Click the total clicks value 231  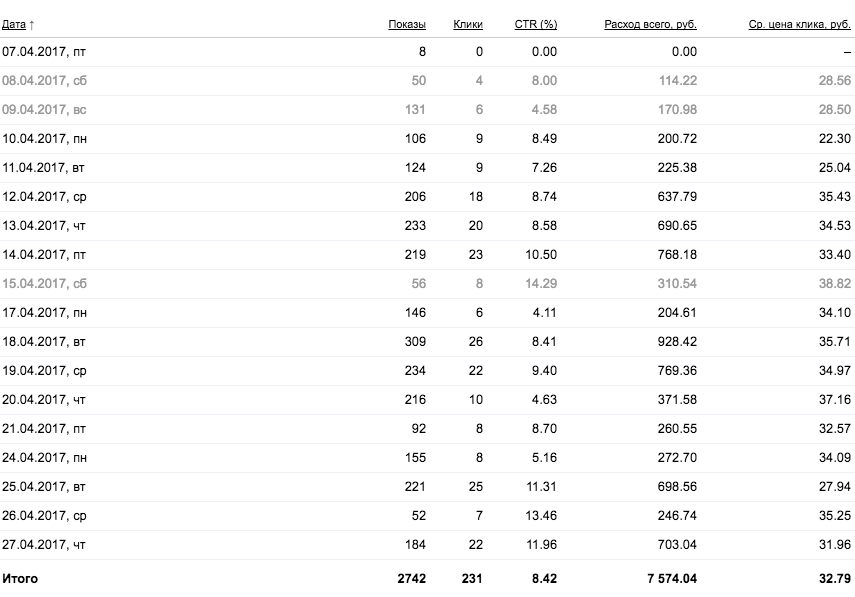pyautogui.click(x=472, y=578)
